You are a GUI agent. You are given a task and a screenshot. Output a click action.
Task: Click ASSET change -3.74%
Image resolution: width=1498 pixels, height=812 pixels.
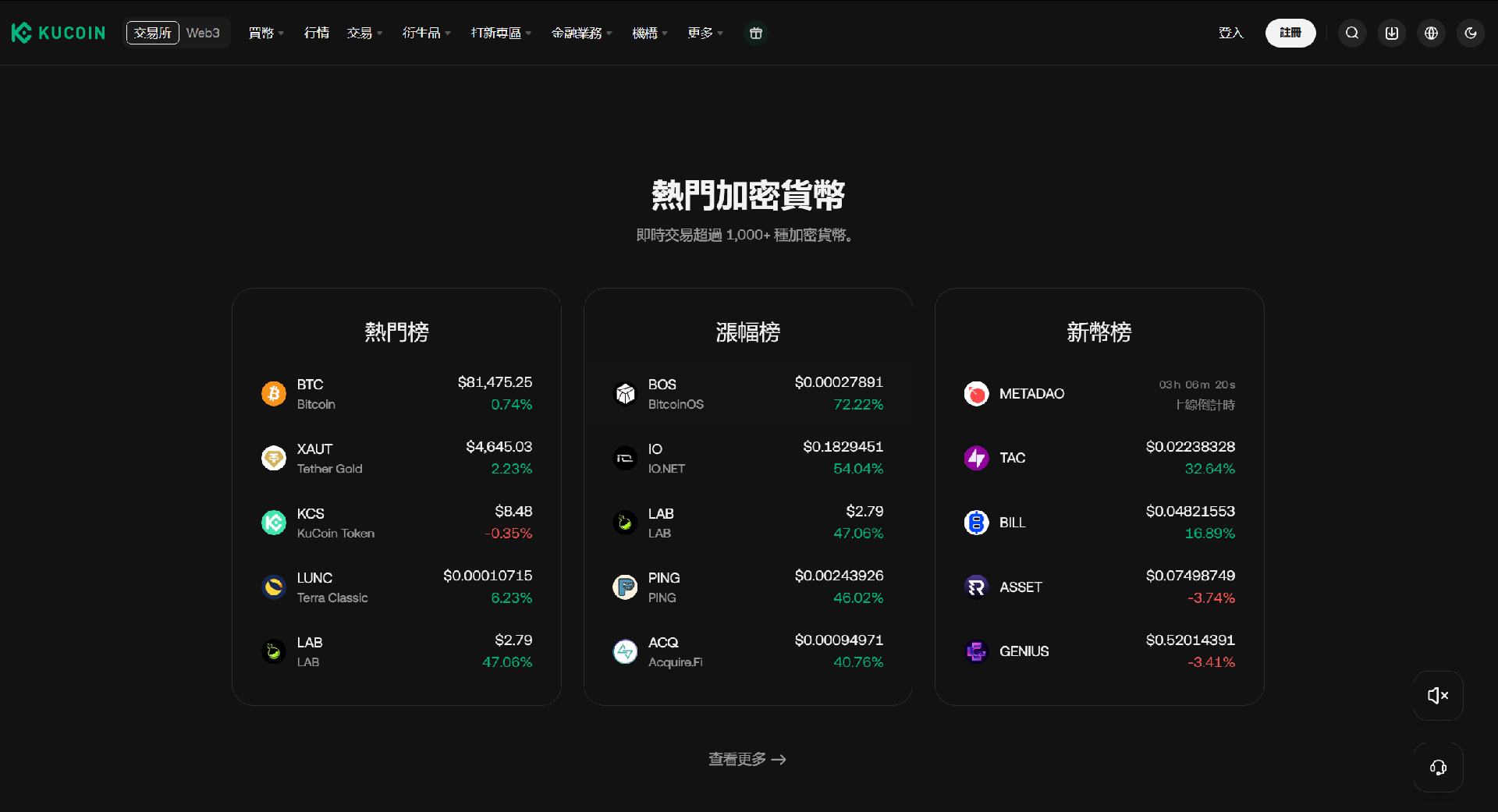pyautogui.click(x=1212, y=598)
